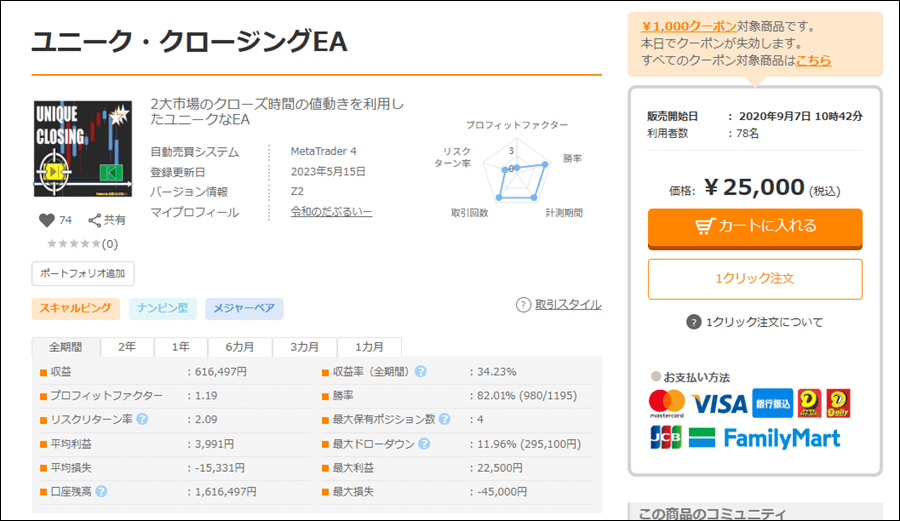Click help icon beside 収益率（全期間）
The image size is (900, 521).
(420, 372)
